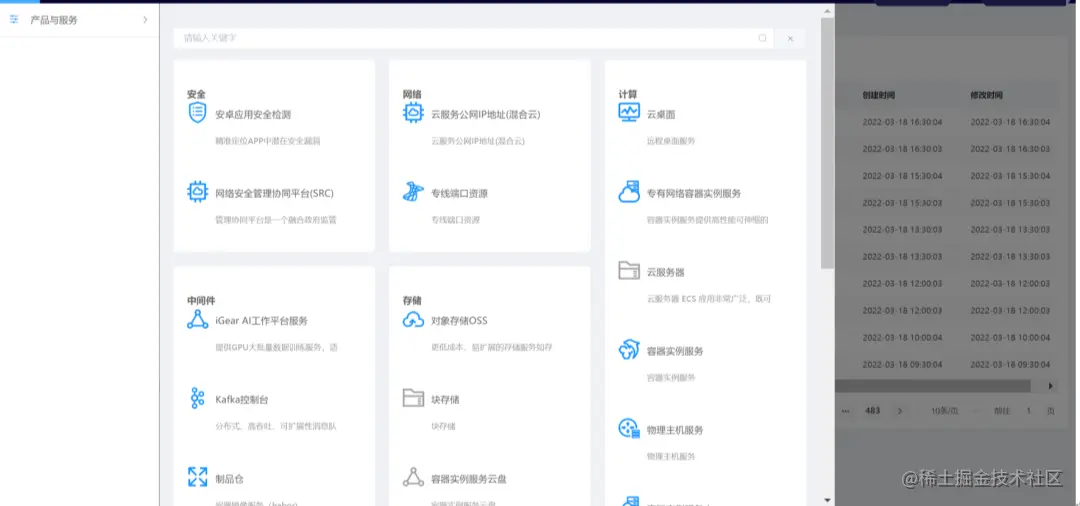Click the 物理主机服务 icon
Screen dimensions: 1080x506
[629, 429]
